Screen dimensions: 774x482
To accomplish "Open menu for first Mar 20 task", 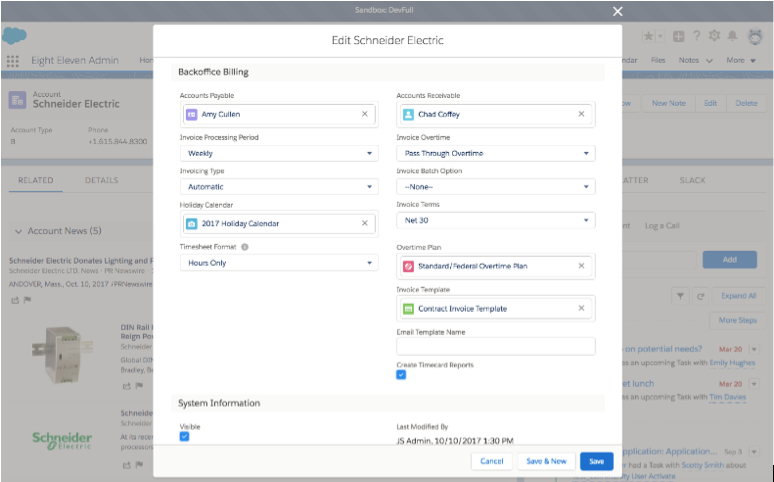I will [x=754, y=349].
